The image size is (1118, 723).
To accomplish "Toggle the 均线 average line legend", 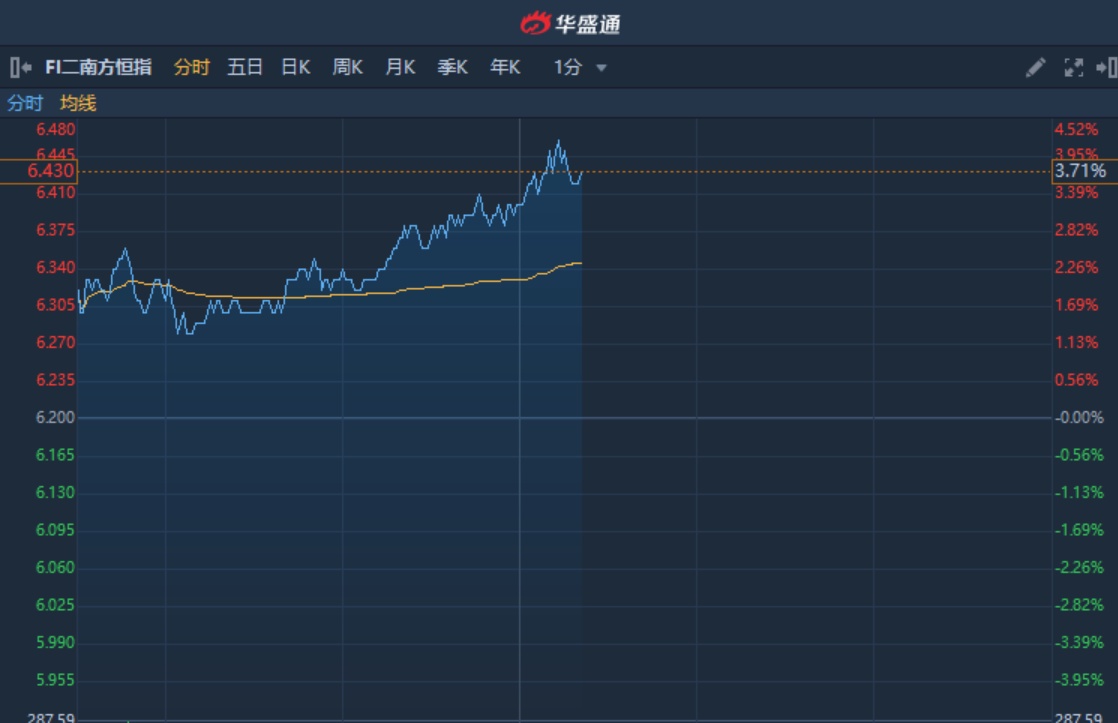I will click(x=78, y=103).
